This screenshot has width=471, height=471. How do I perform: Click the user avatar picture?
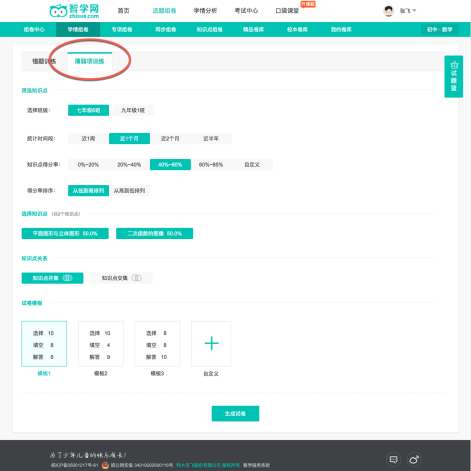coord(388,11)
